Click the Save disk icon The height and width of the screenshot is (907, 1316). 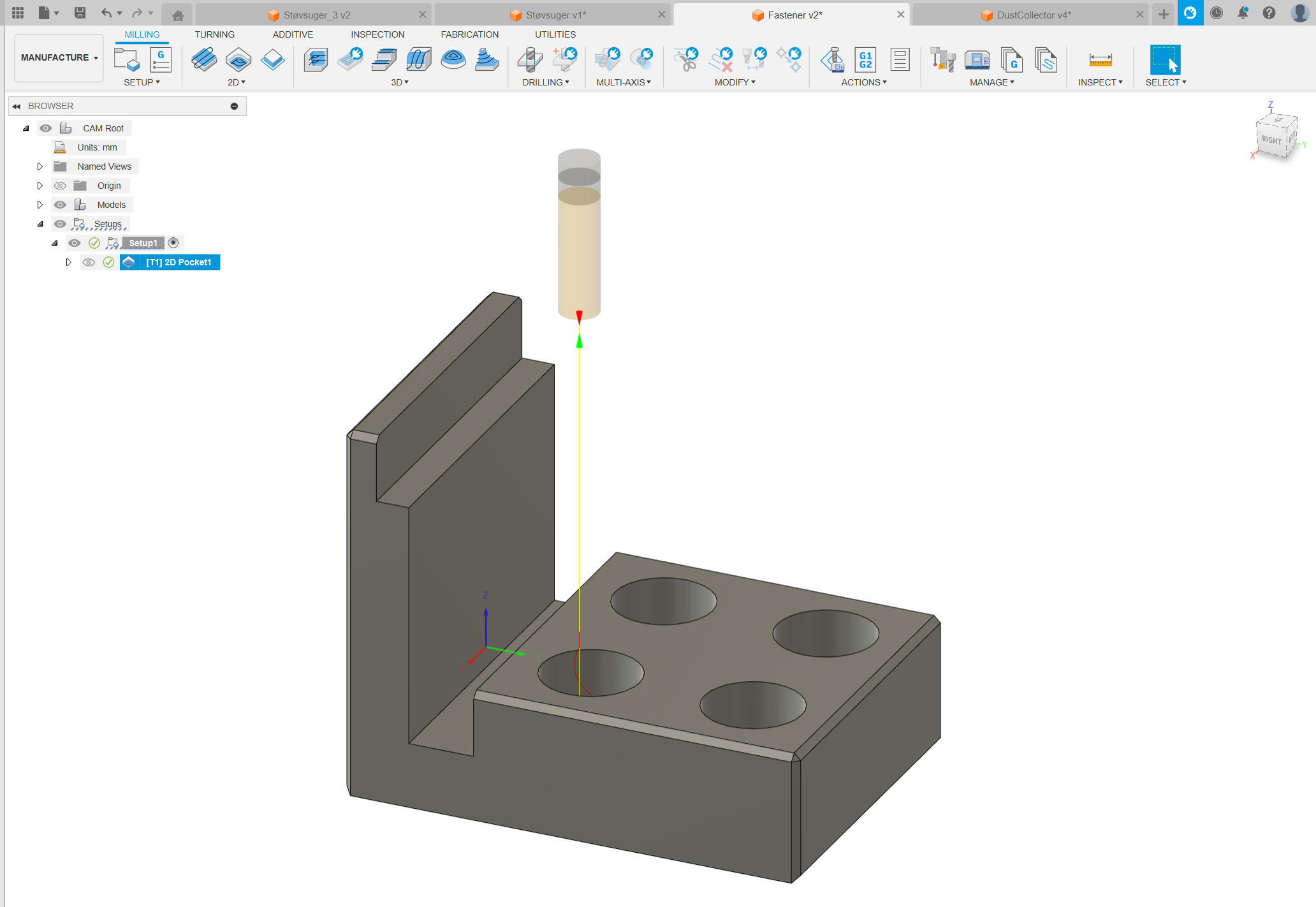pos(80,13)
